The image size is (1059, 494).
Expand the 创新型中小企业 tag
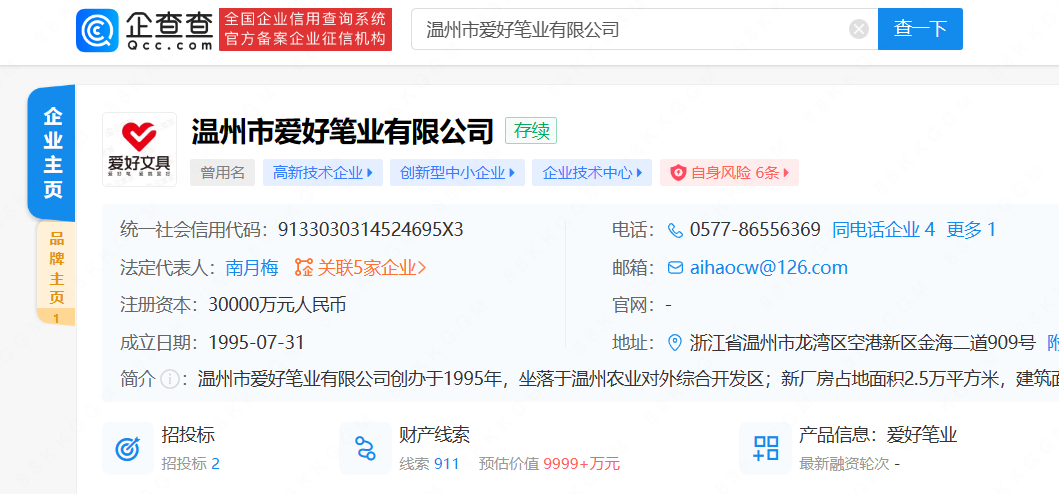(x=457, y=173)
